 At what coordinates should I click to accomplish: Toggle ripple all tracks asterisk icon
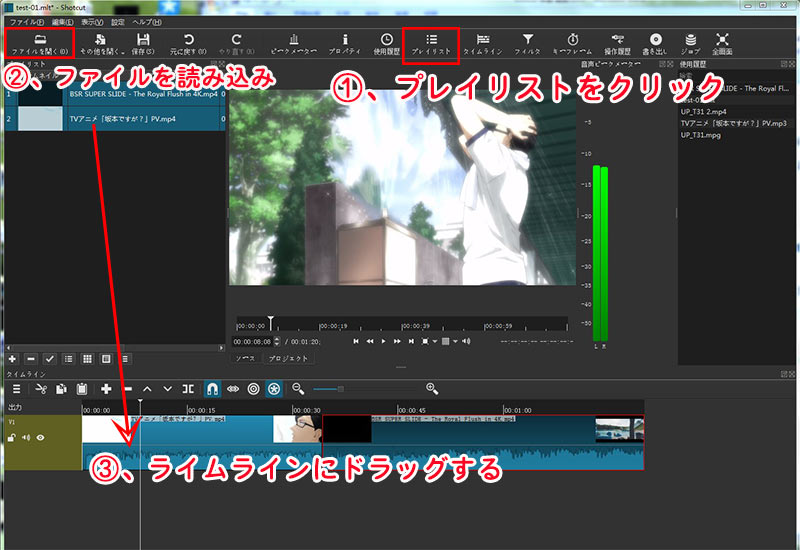pyautogui.click(x=274, y=389)
